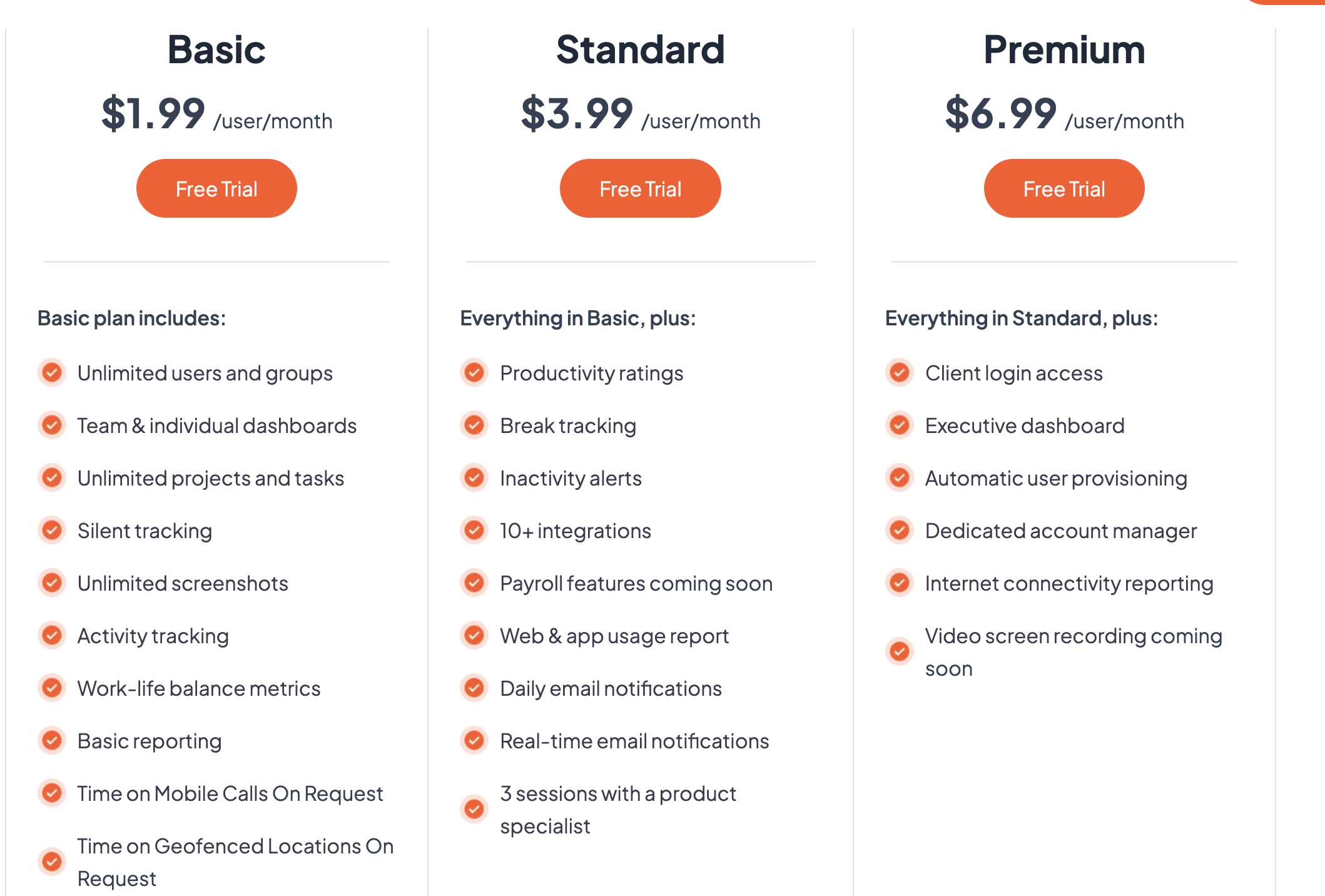Viewport: 1325px width, 896px height.
Task: Click checkmark icon beside Unlimited users and groups
Action: pos(52,373)
